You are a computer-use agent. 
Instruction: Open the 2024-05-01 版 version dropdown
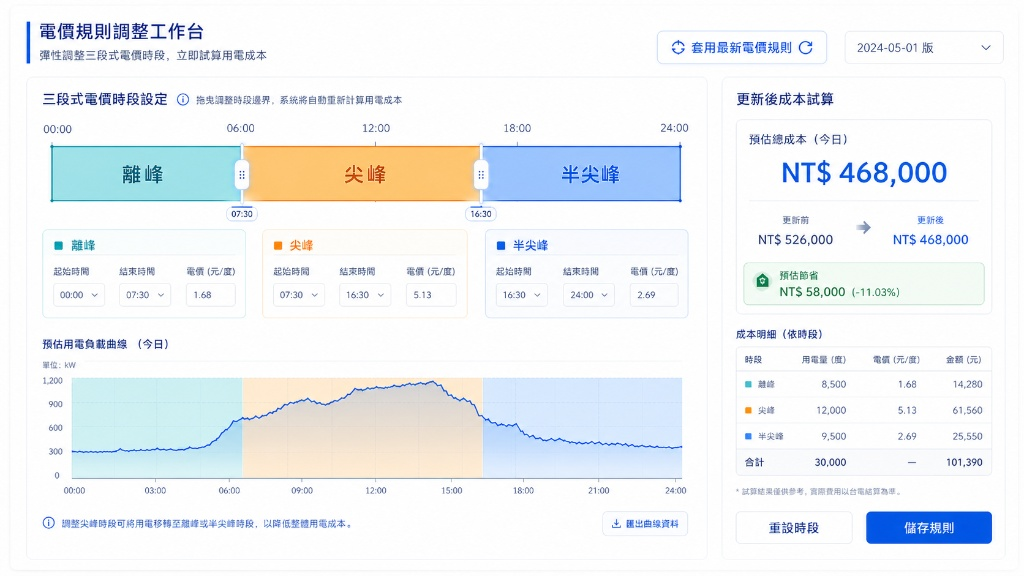point(923,48)
